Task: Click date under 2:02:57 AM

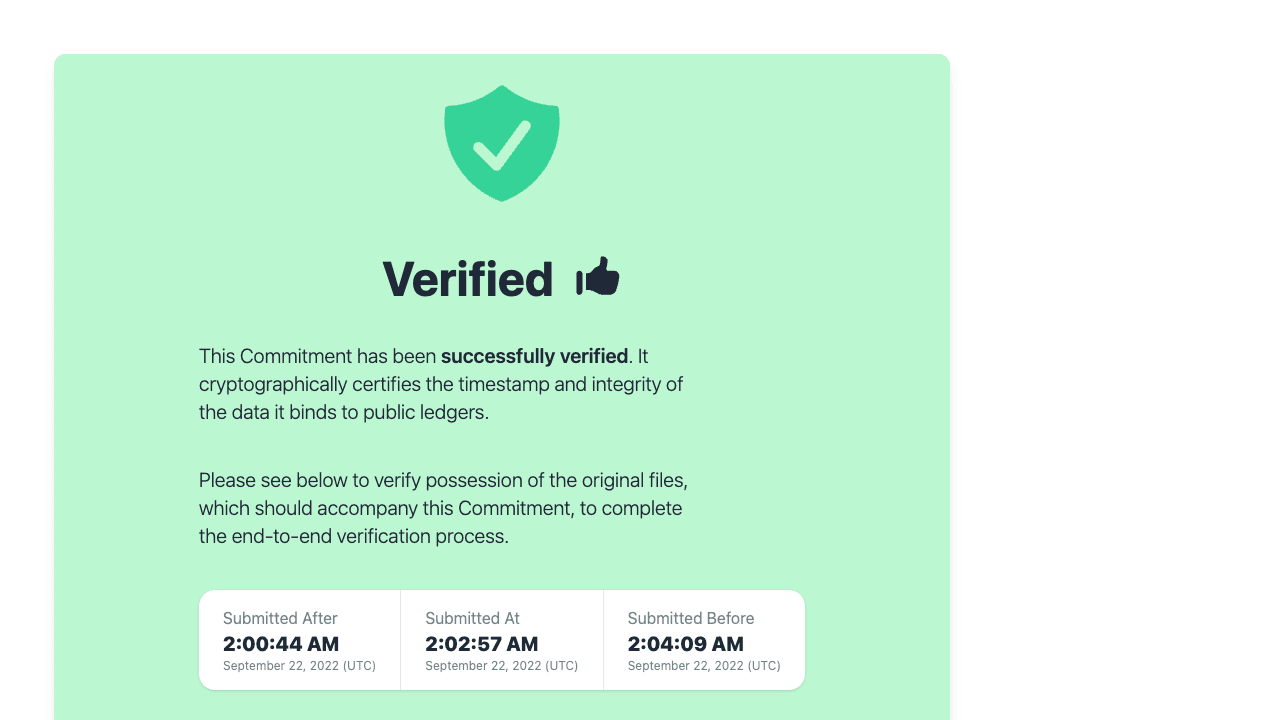Action: pos(501,666)
